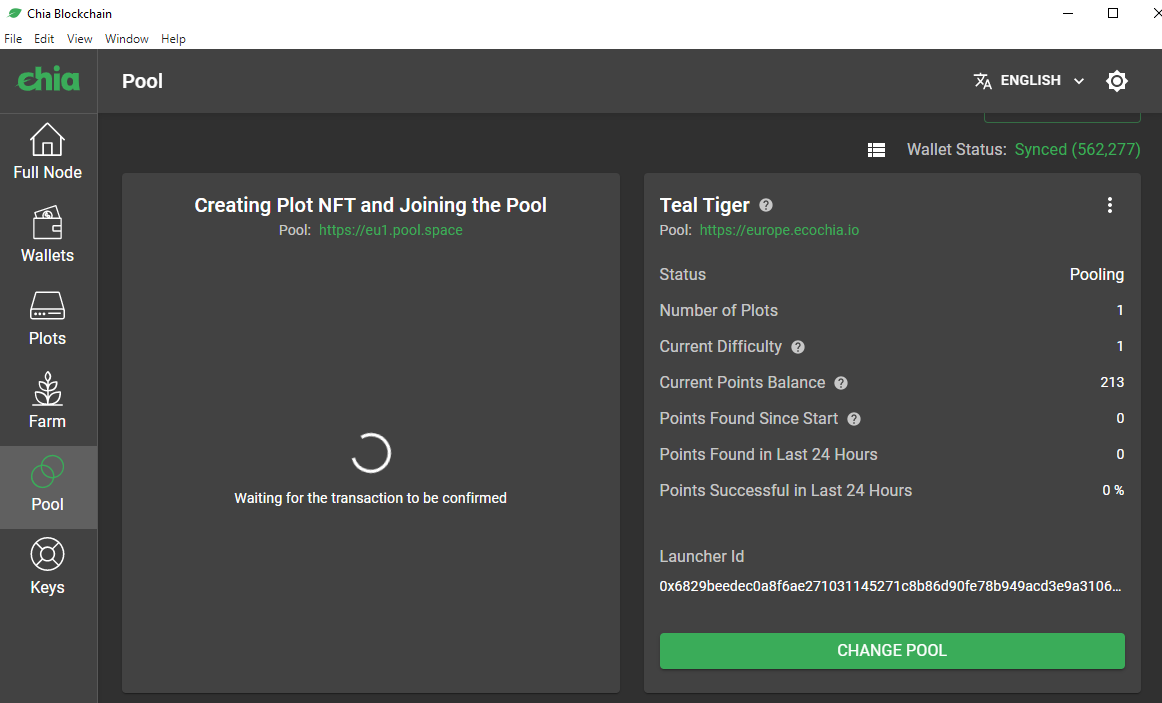
Task: Click 'Waiting for the transaction to be confirmed'
Action: [371, 498]
